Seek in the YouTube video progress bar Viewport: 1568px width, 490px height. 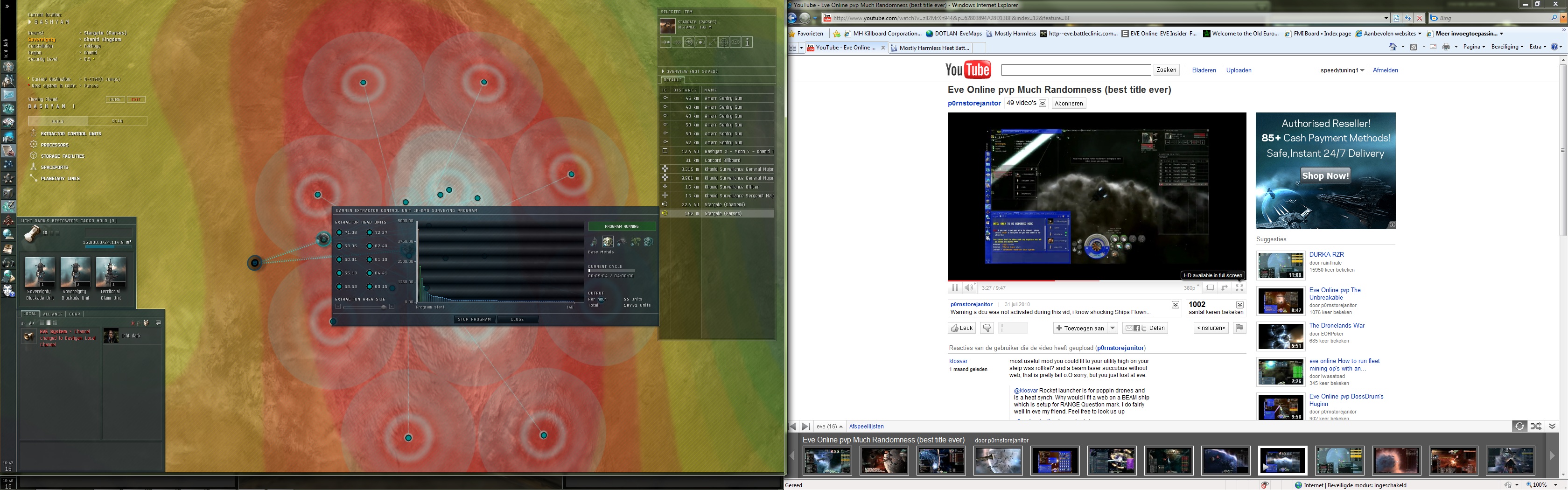(1097, 280)
